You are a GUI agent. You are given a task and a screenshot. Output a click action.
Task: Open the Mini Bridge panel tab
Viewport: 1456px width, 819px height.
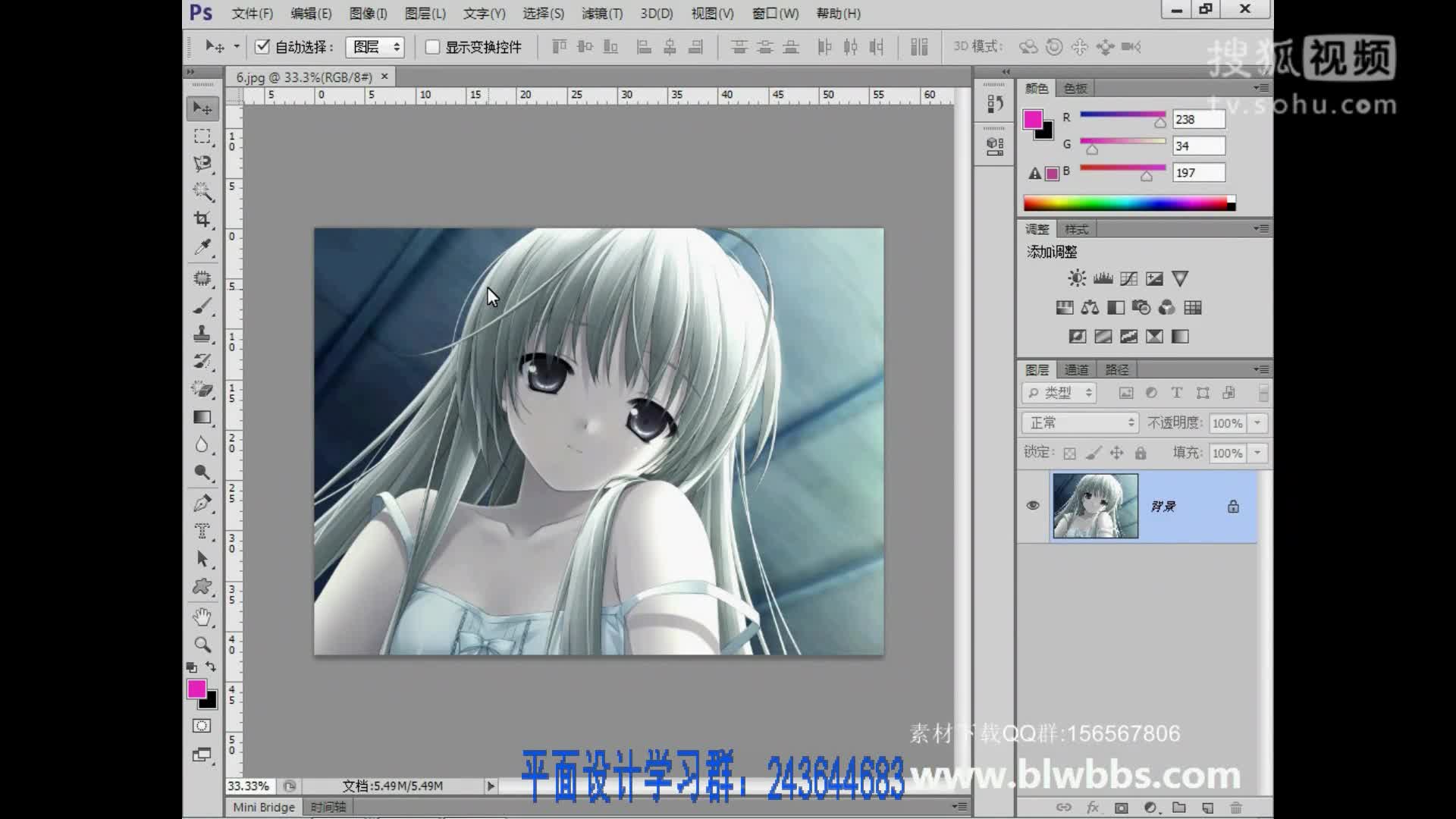(264, 807)
